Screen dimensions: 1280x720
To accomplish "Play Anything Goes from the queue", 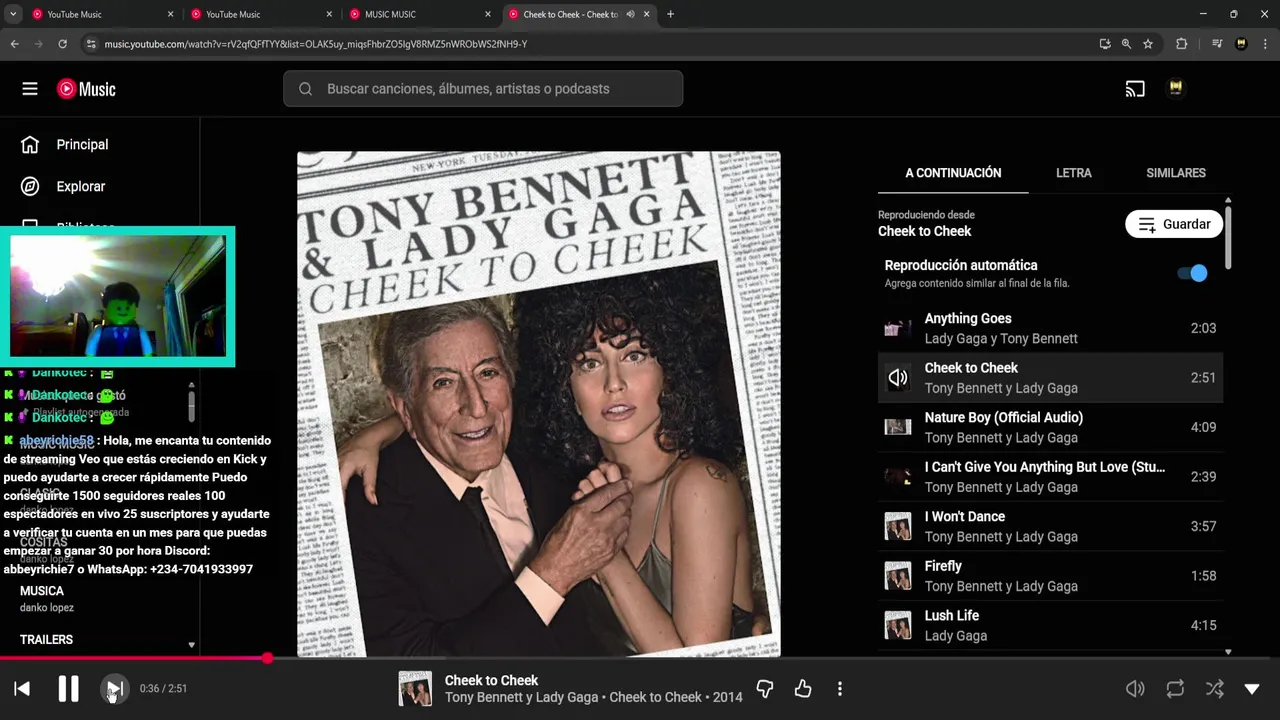I will [x=1050, y=328].
